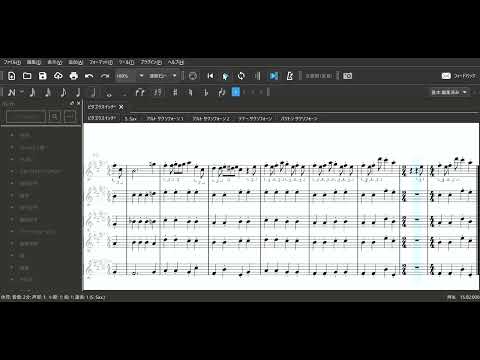This screenshot has height=360, width=480.
Task: Open the ファイル menu
Action: pyautogui.click(x=12, y=62)
